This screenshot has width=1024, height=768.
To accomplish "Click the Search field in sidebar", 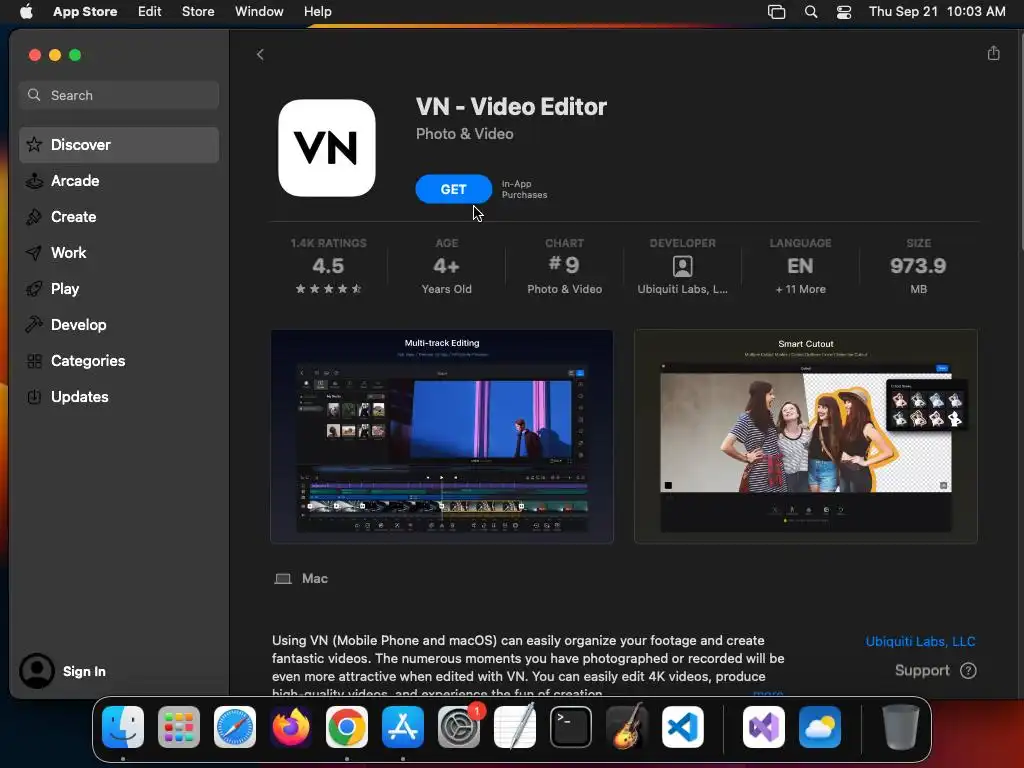I will coord(119,95).
